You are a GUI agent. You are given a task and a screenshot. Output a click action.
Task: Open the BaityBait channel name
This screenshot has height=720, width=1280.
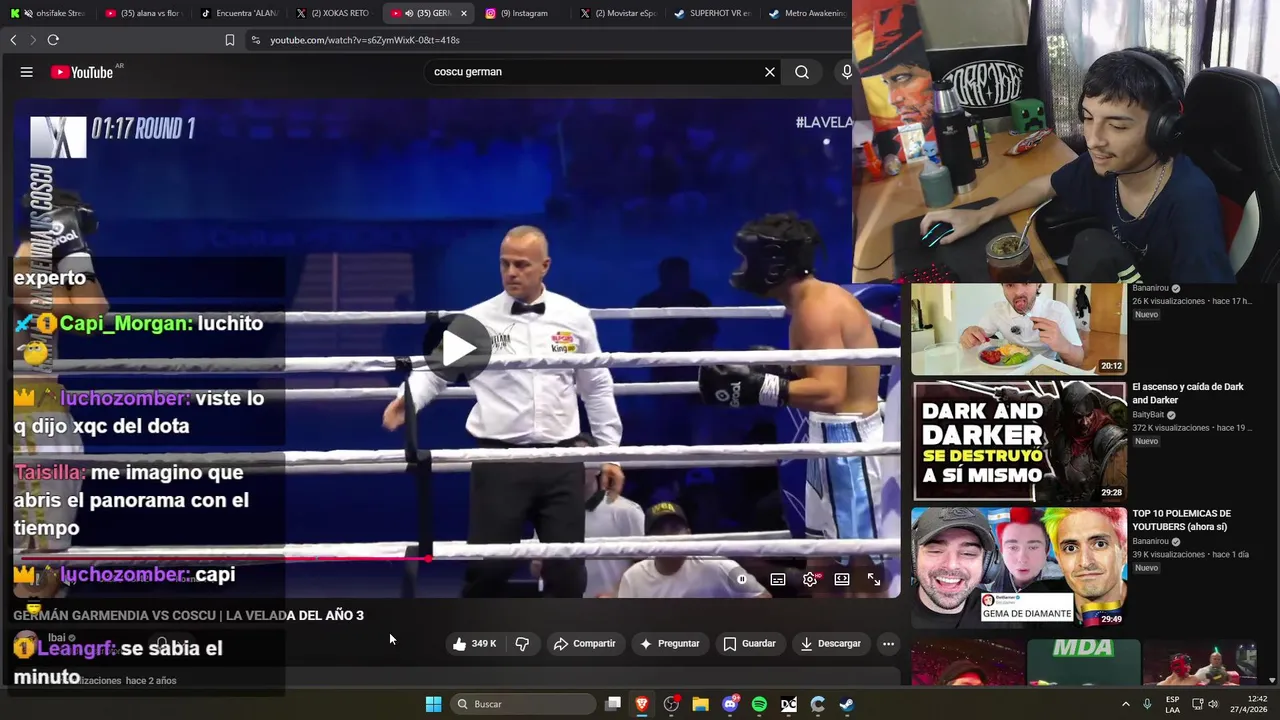click(x=1149, y=414)
